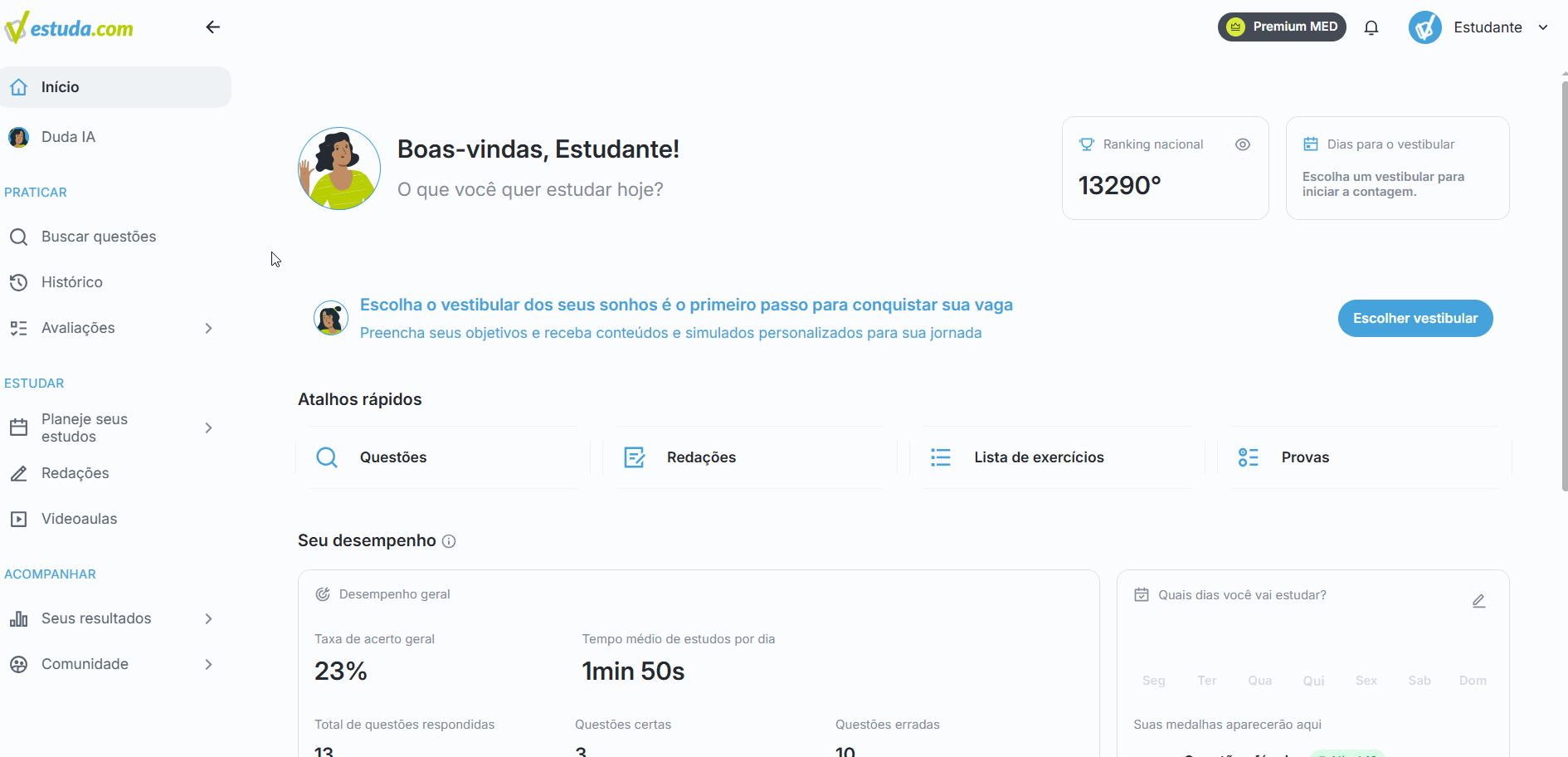Click the estuda.com logo

[x=69, y=27]
